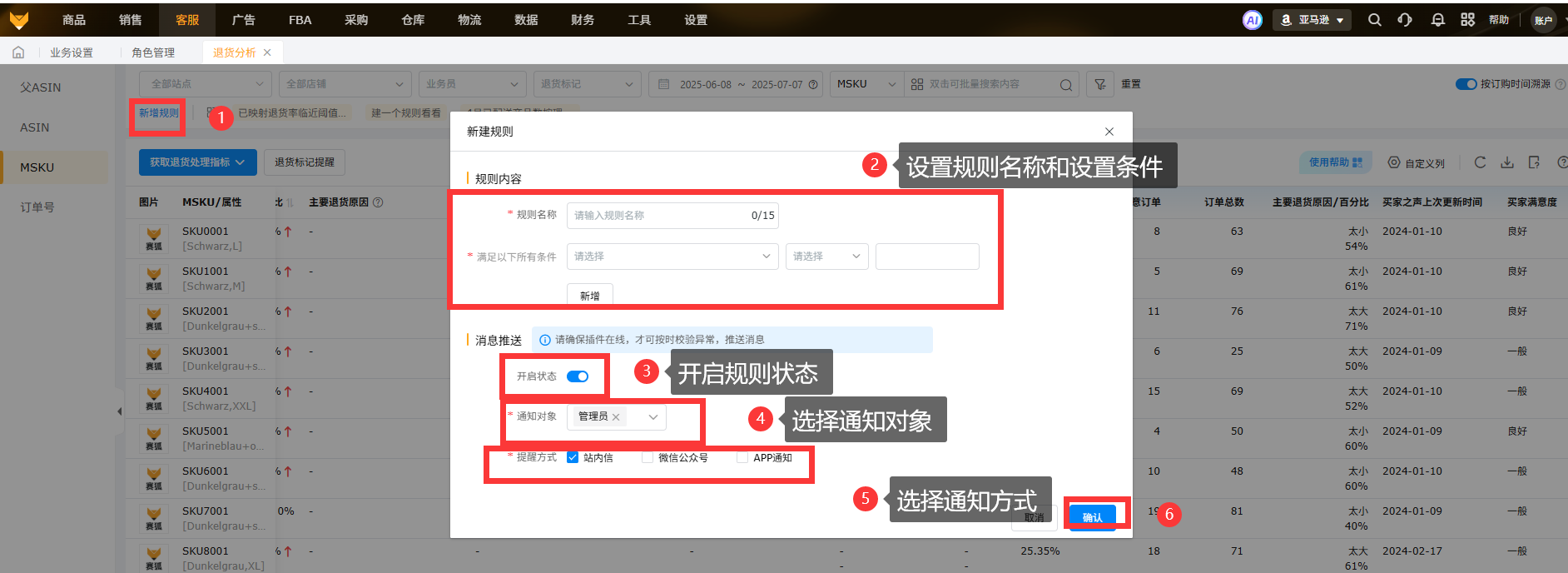Click the 新增 condition button
Screen dimensions: 1568x573
pos(590,296)
